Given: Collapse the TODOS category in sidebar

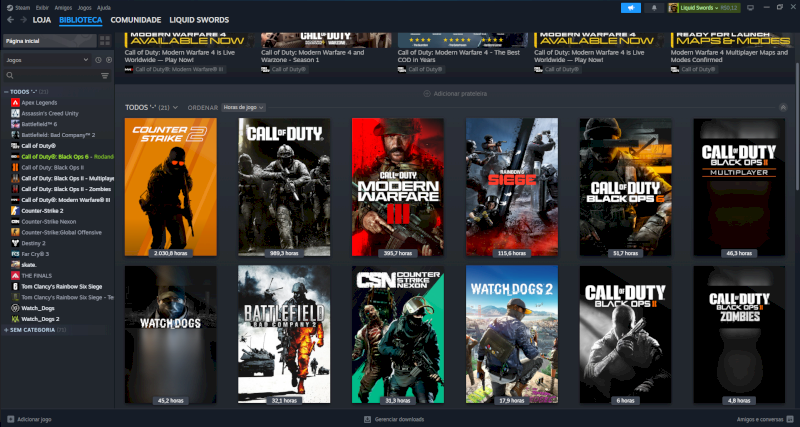Looking at the screenshot, I should point(6,92).
